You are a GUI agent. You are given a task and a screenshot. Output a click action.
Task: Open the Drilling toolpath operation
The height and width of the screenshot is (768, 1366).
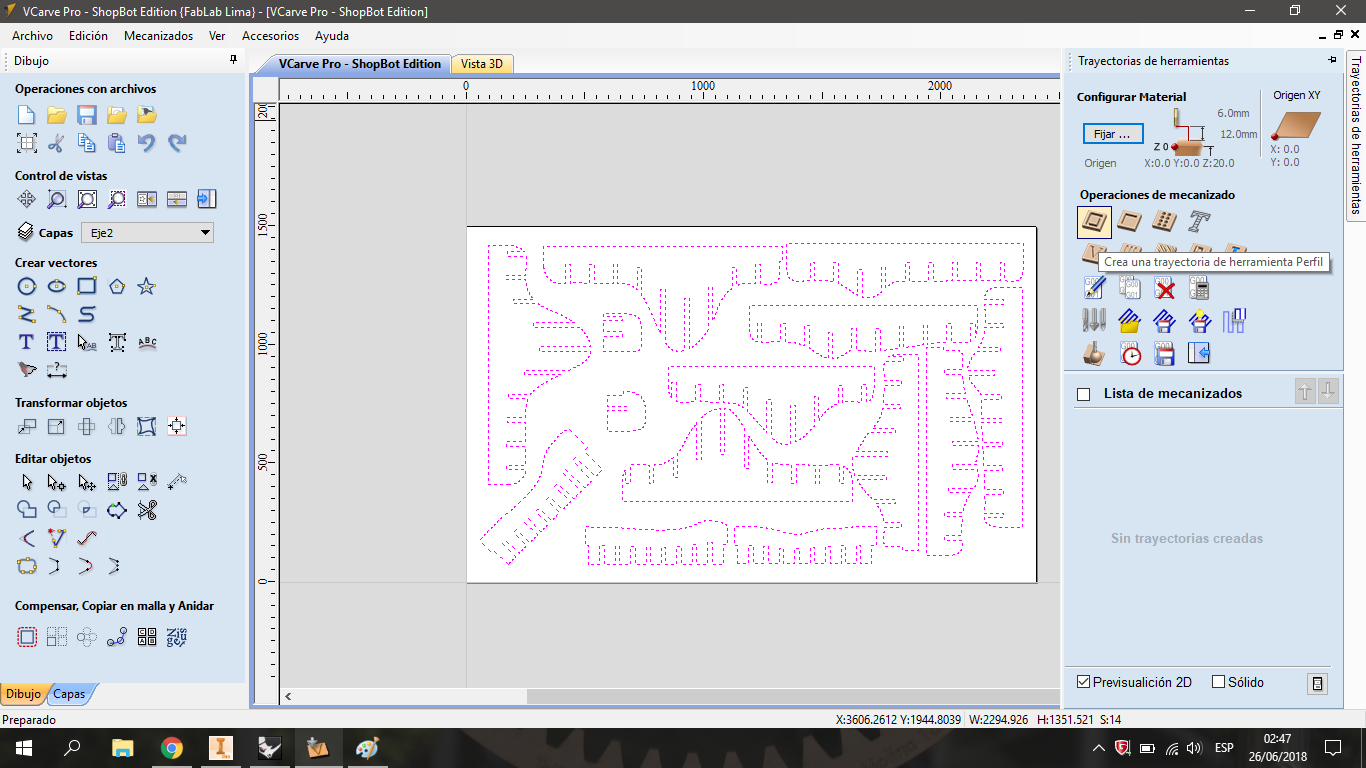point(1164,221)
